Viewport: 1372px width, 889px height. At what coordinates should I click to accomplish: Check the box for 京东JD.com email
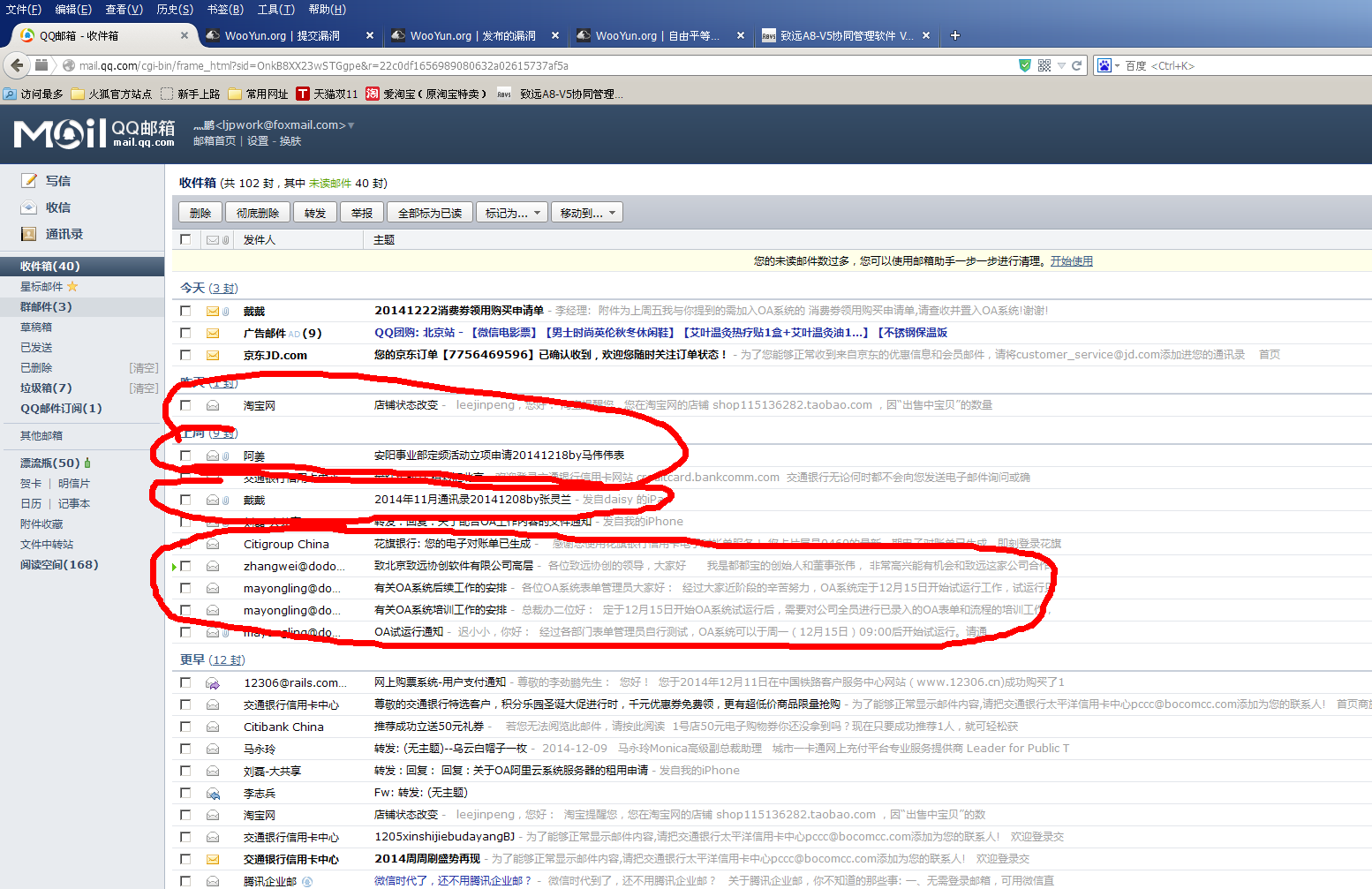click(185, 355)
